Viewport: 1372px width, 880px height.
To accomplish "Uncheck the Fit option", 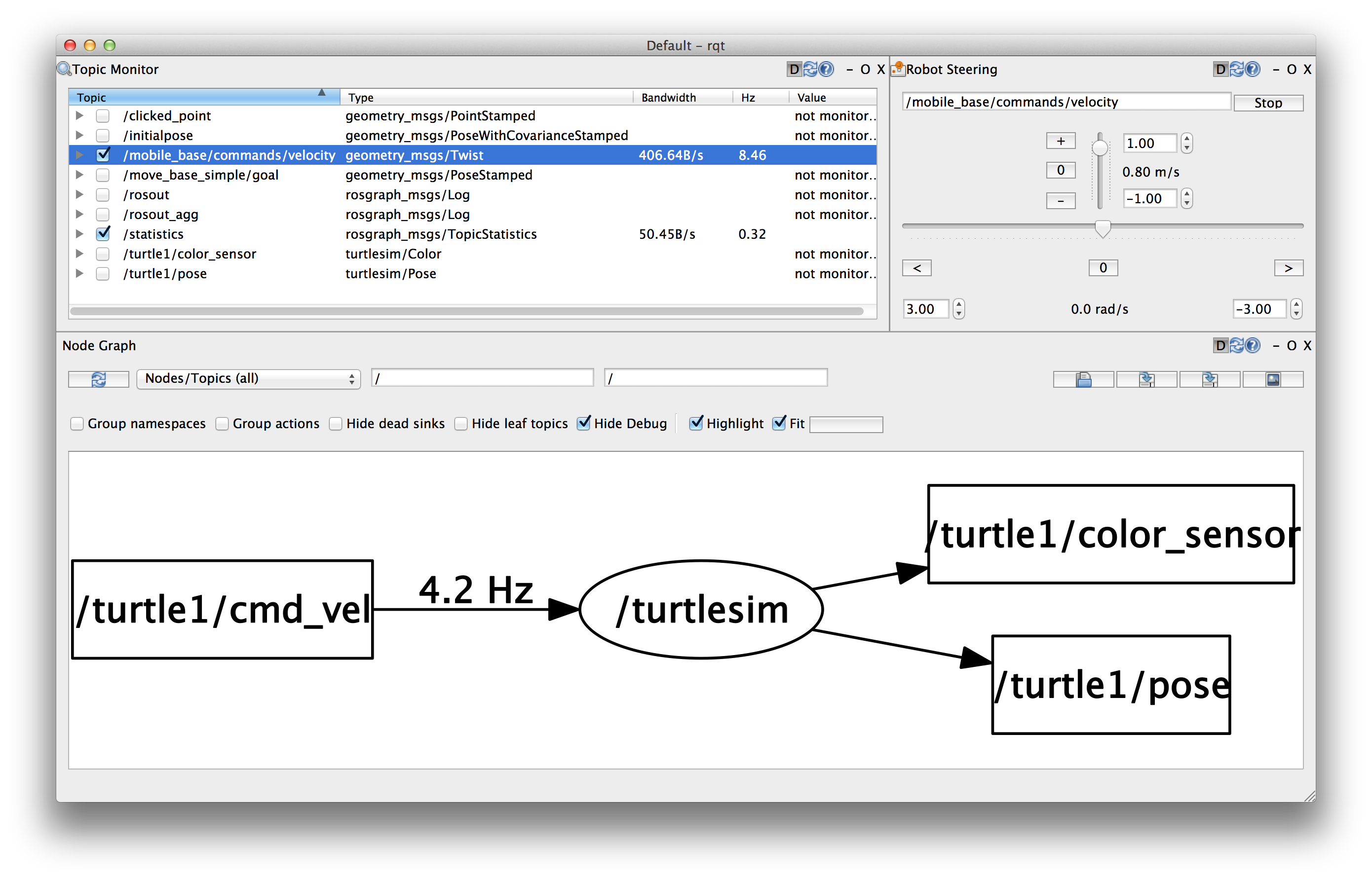I will 779,423.
